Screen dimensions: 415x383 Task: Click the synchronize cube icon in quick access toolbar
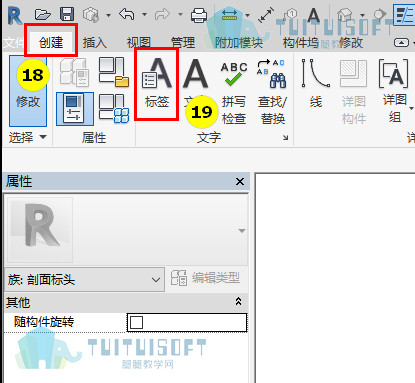[x=91, y=15]
